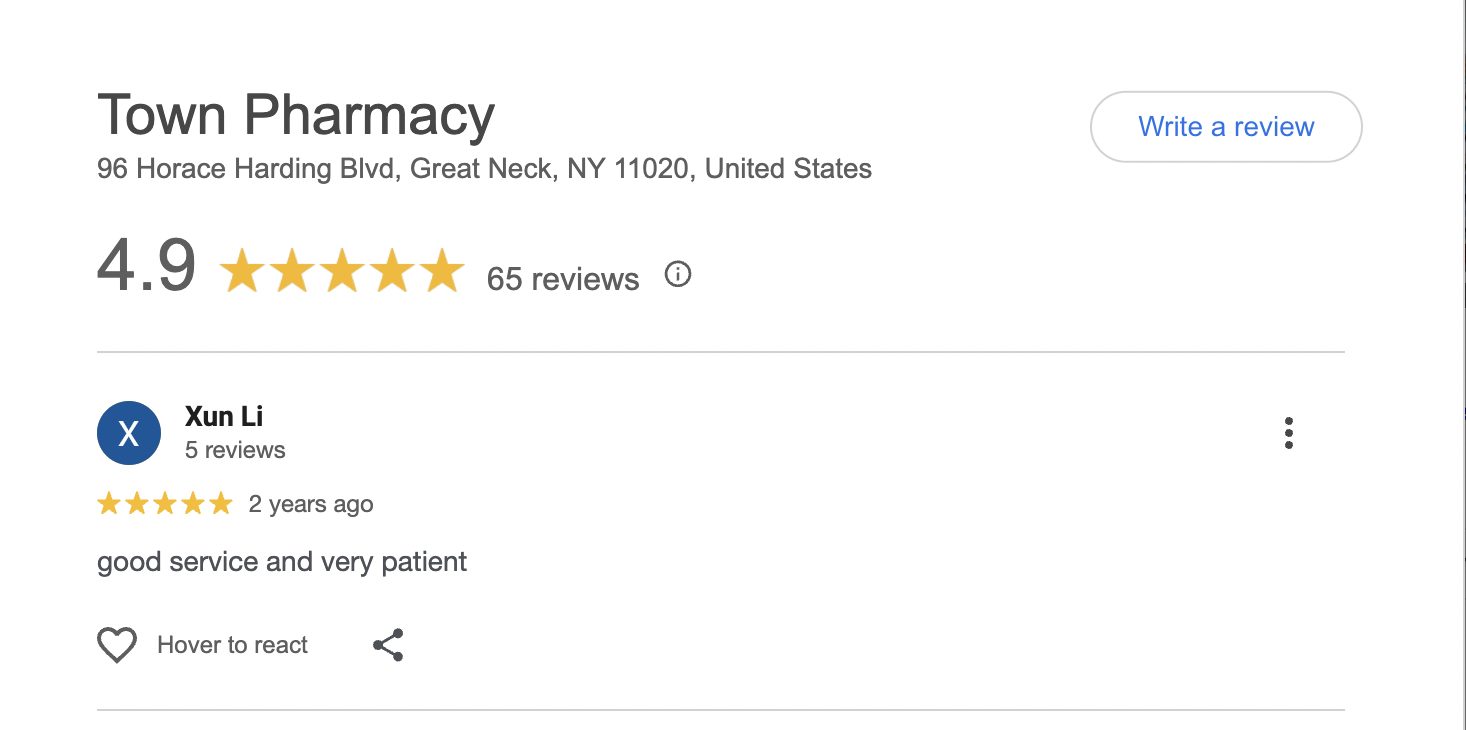Viewport: 1466px width, 730px height.
Task: Click the 5 reviews text under Xun Li
Action: click(x=235, y=450)
